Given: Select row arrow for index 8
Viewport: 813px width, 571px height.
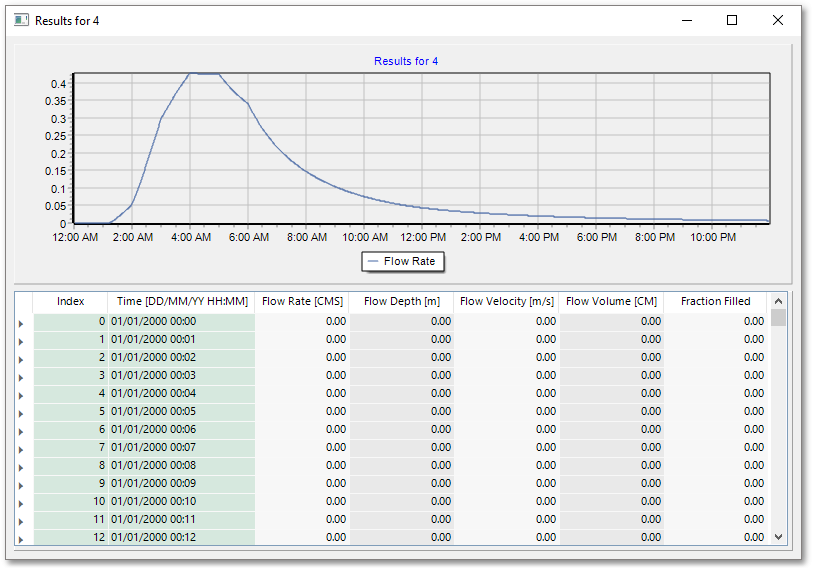Looking at the screenshot, I should [x=22, y=468].
